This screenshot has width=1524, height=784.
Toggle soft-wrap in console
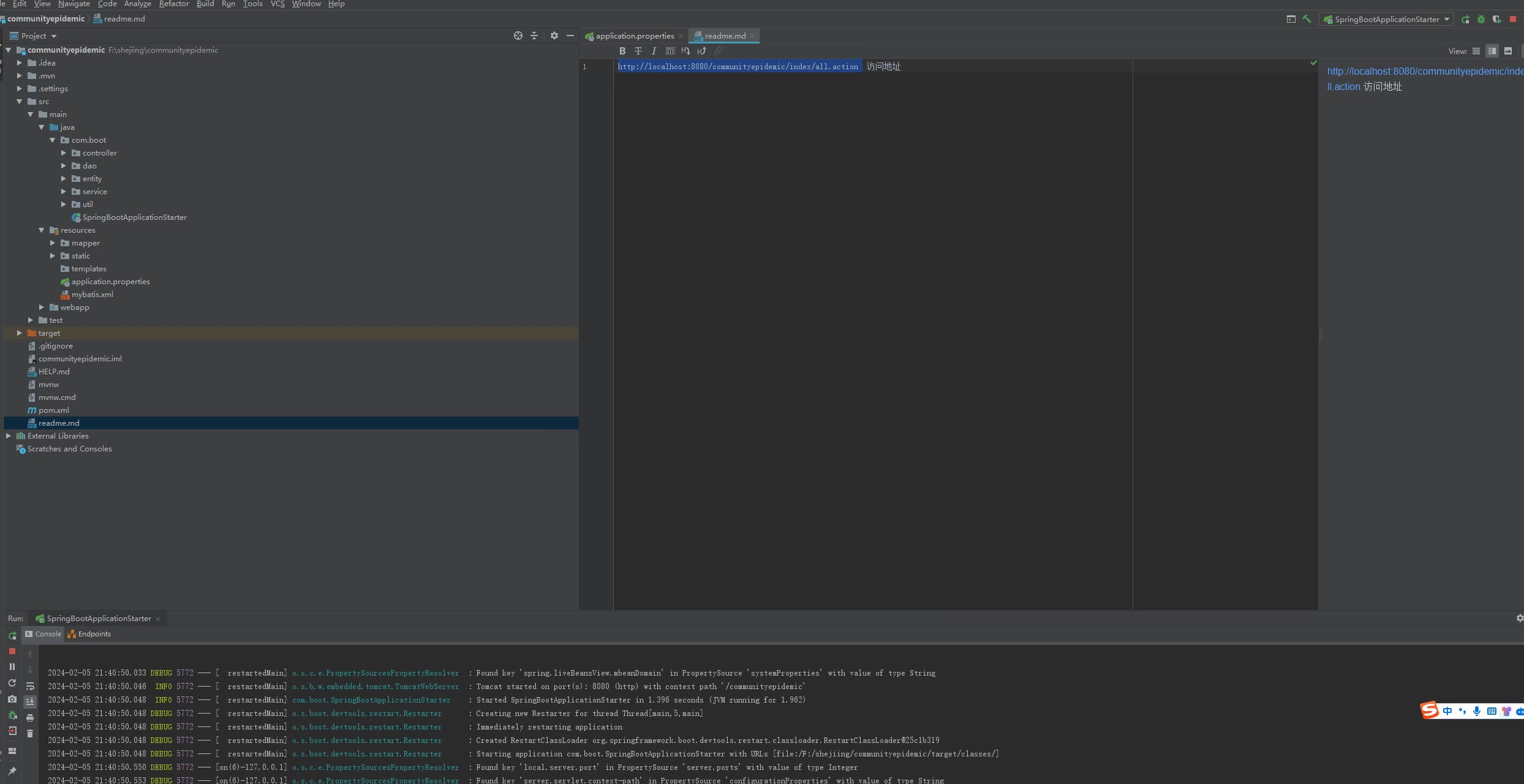(30, 686)
